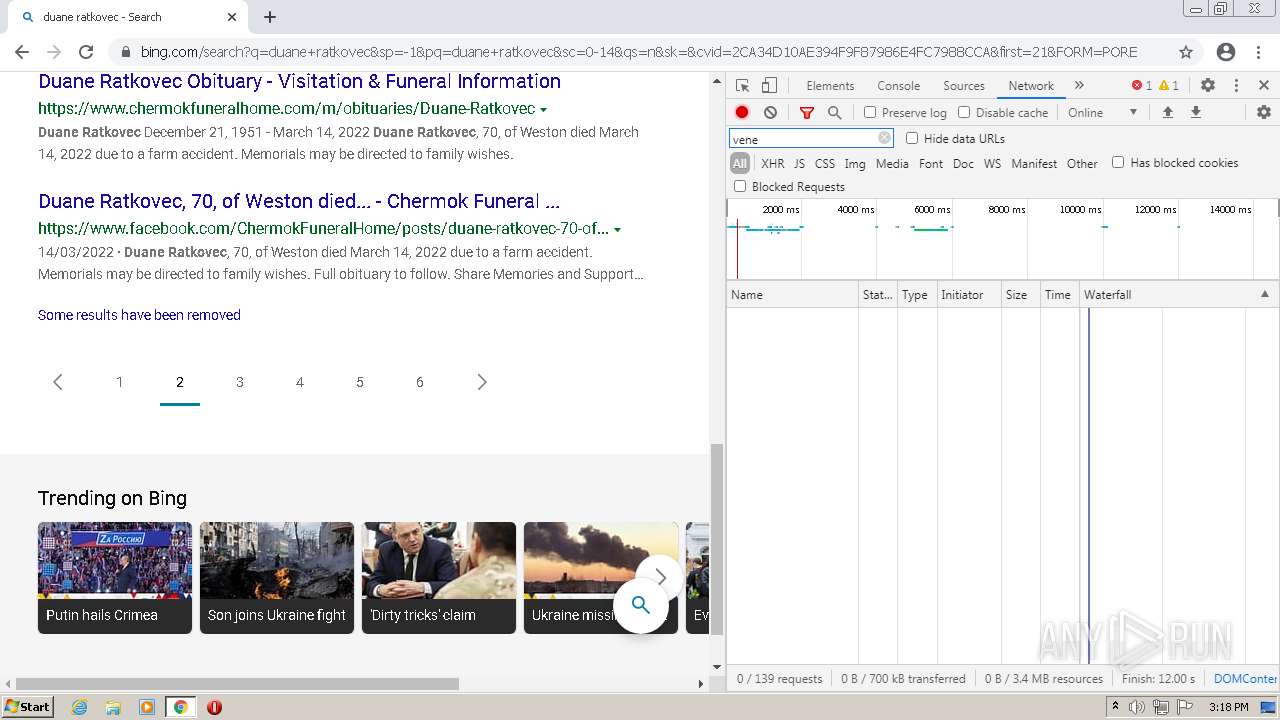Toggle the network filter funnel icon
This screenshot has width=1280, height=720.
coord(807,113)
